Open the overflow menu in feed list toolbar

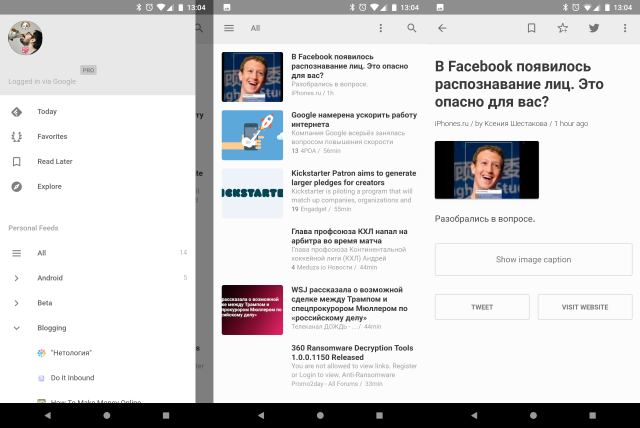381,28
